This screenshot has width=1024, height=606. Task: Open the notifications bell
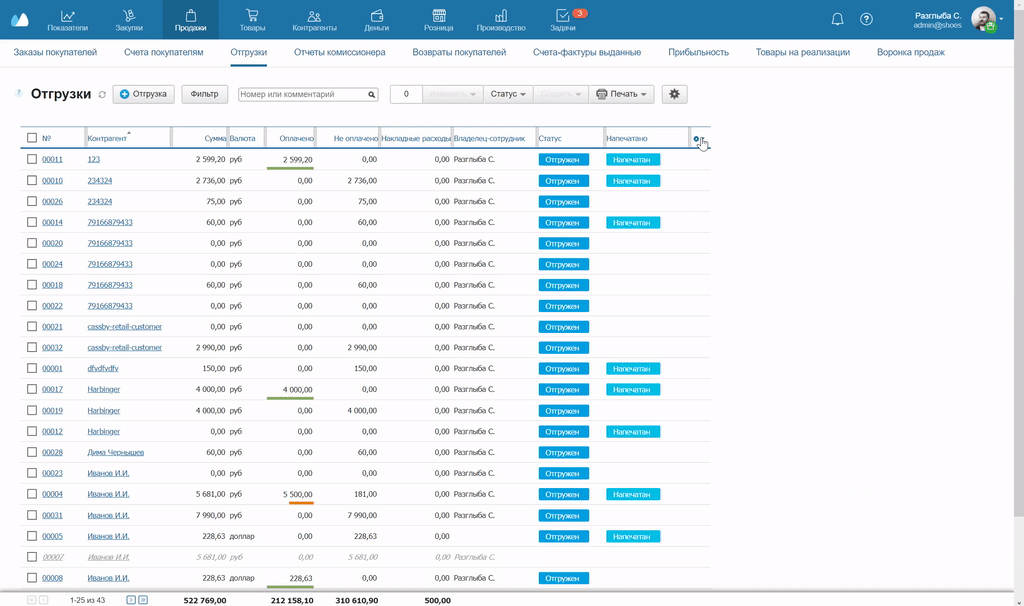[x=837, y=20]
